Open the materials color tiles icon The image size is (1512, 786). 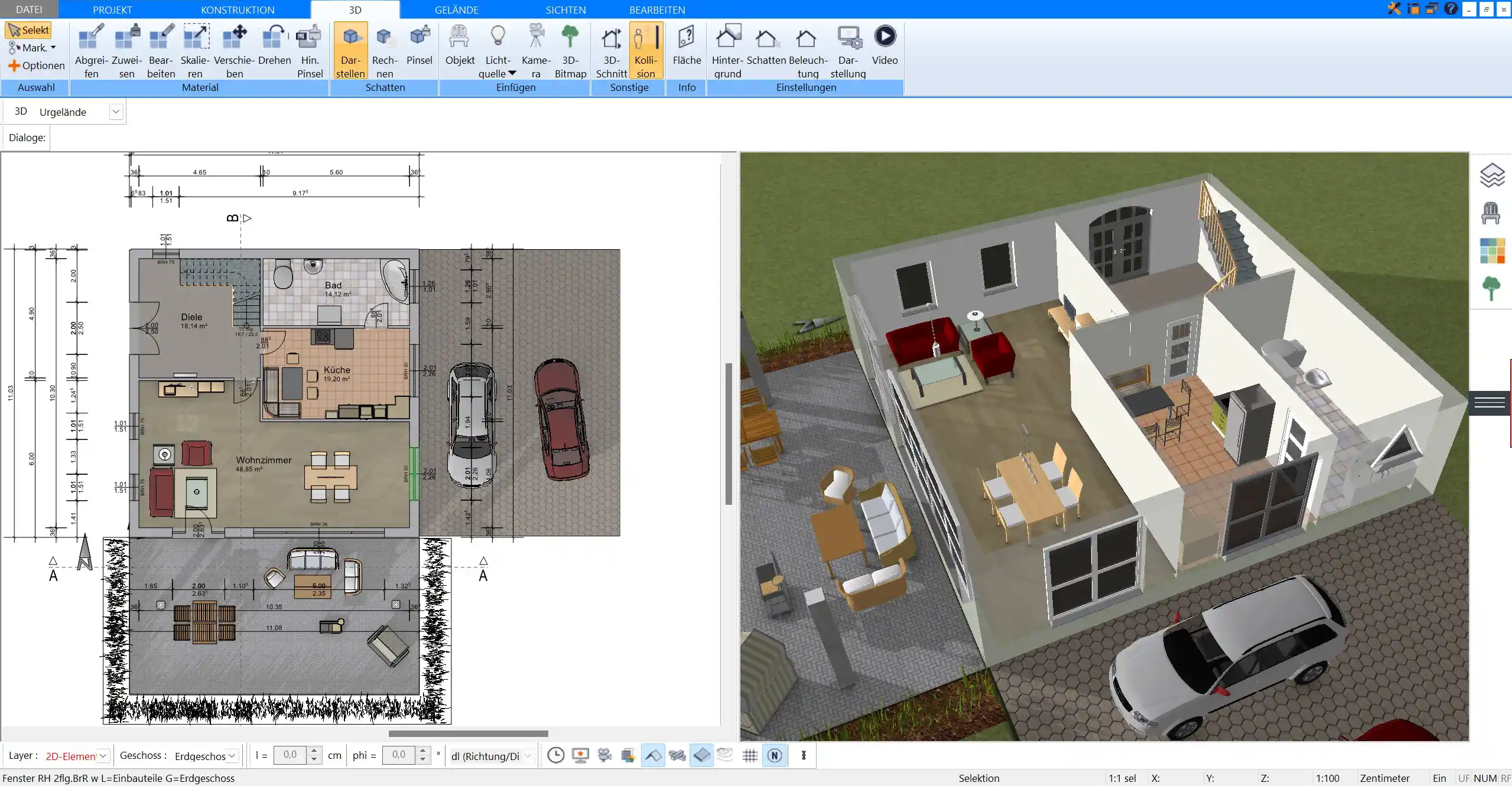(x=1492, y=251)
